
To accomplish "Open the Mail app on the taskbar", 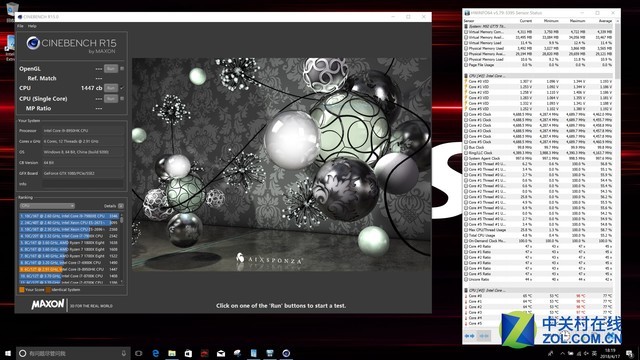I will 221,353.
